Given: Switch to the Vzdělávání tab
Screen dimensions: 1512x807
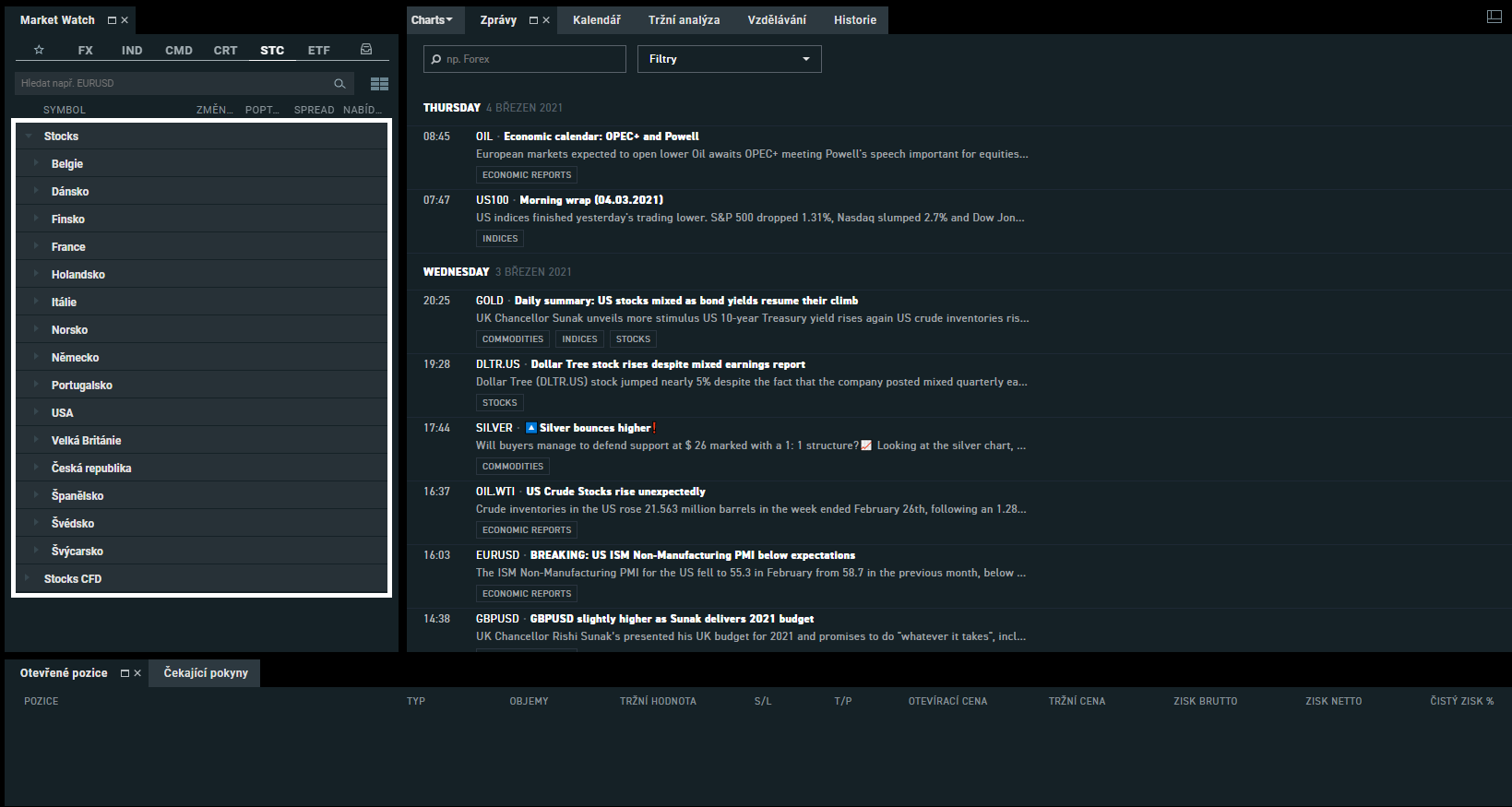Looking at the screenshot, I should tap(777, 20).
